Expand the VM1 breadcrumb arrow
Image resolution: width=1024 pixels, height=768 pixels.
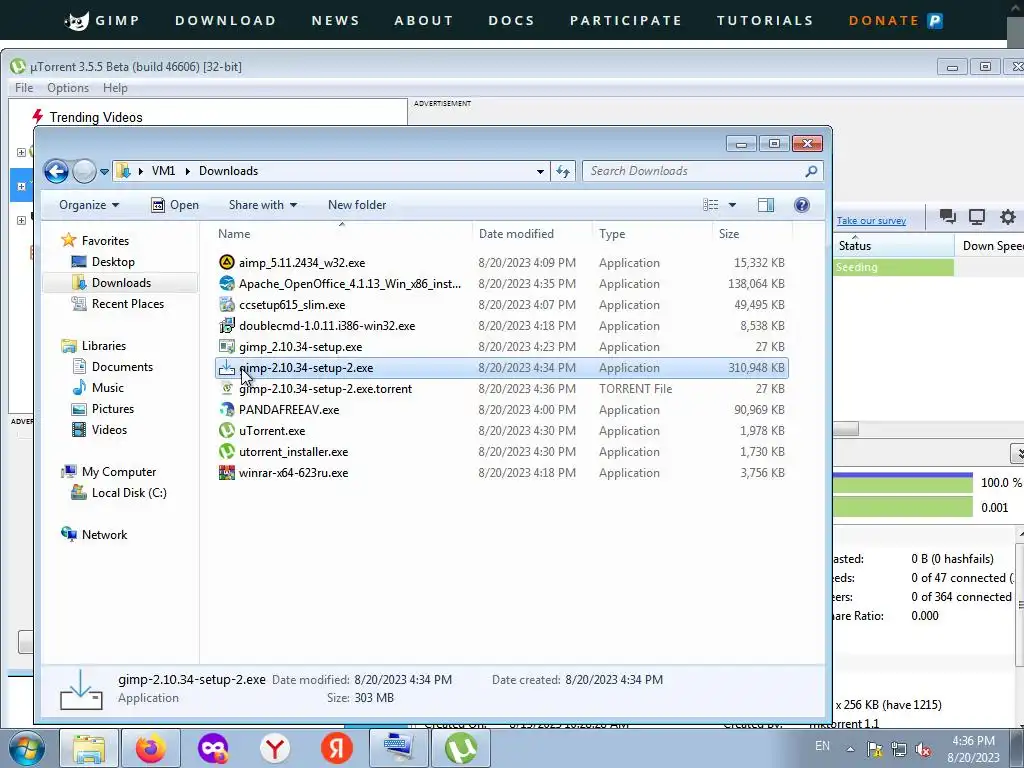[187, 171]
